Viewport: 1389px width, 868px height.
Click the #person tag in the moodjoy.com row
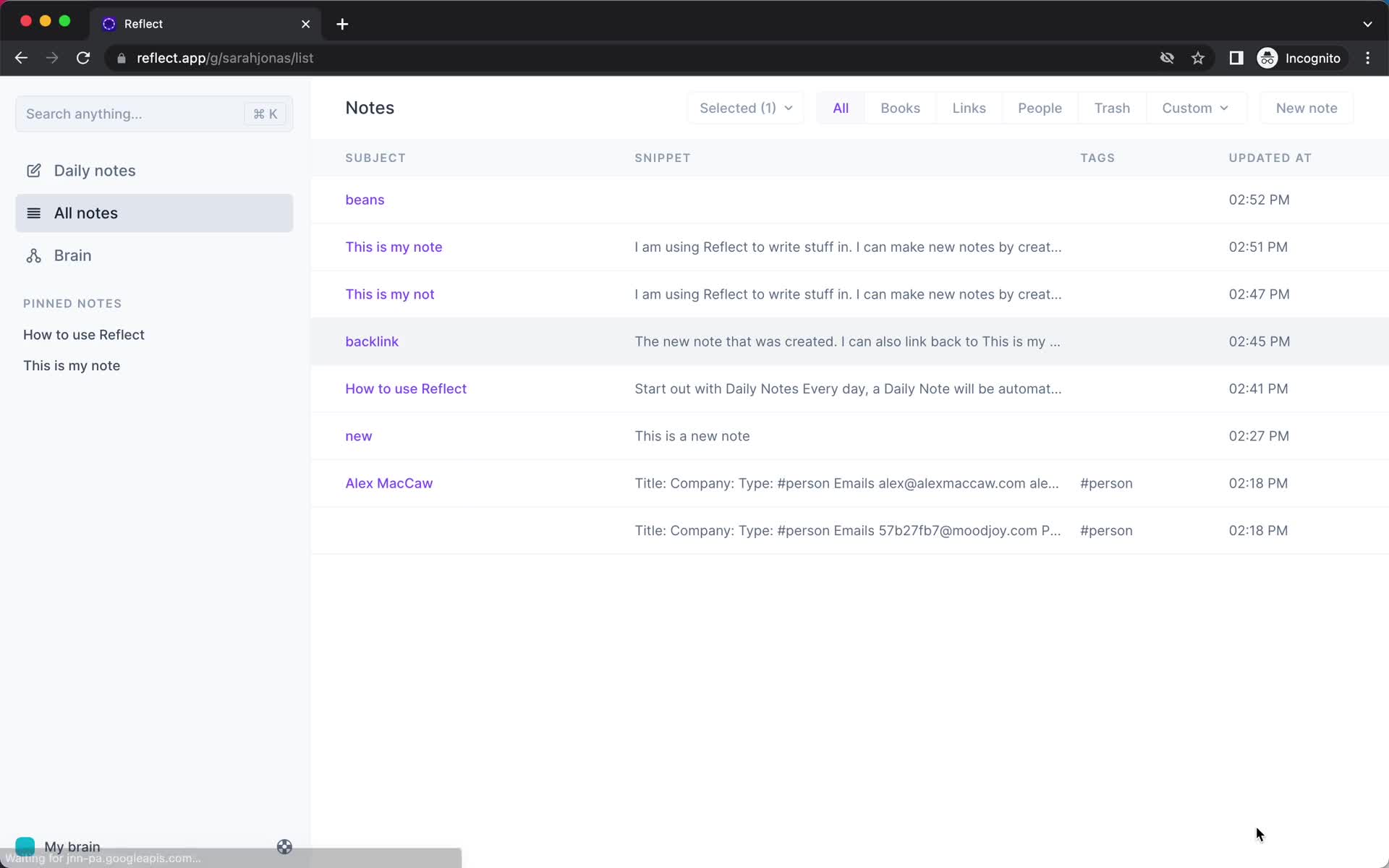[1106, 531]
